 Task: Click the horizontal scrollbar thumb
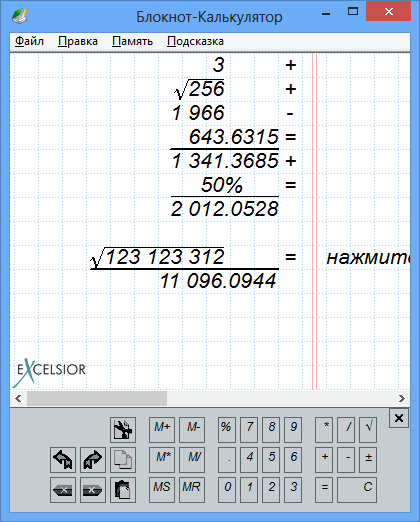(97, 398)
